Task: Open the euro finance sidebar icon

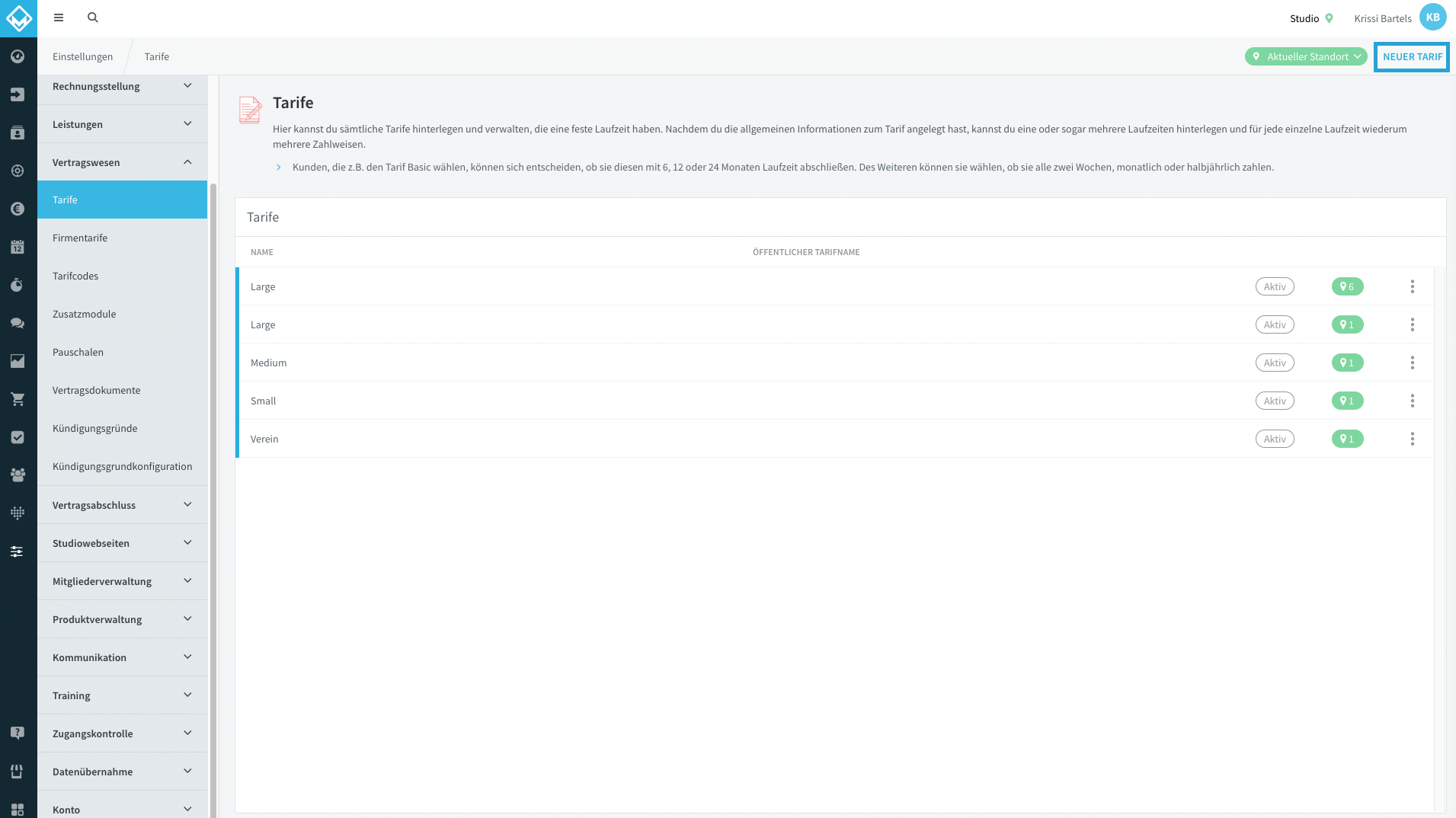Action: (18, 209)
